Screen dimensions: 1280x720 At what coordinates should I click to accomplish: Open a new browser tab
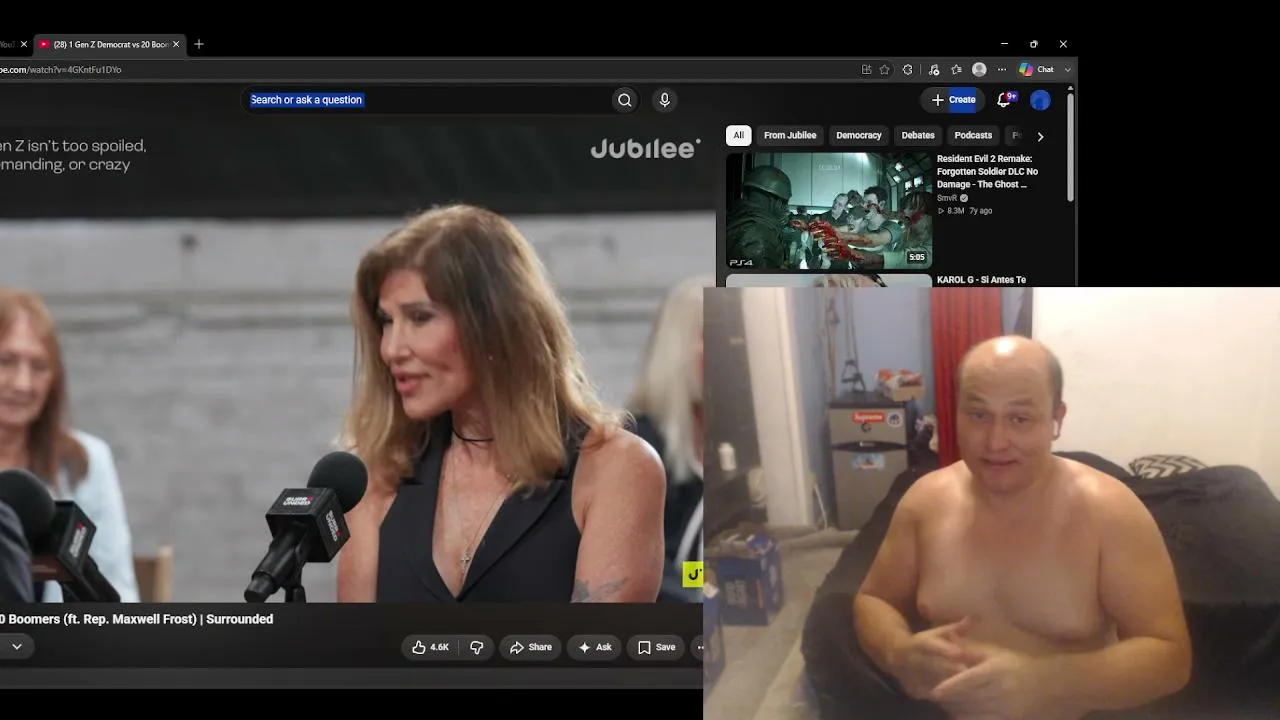click(x=199, y=44)
